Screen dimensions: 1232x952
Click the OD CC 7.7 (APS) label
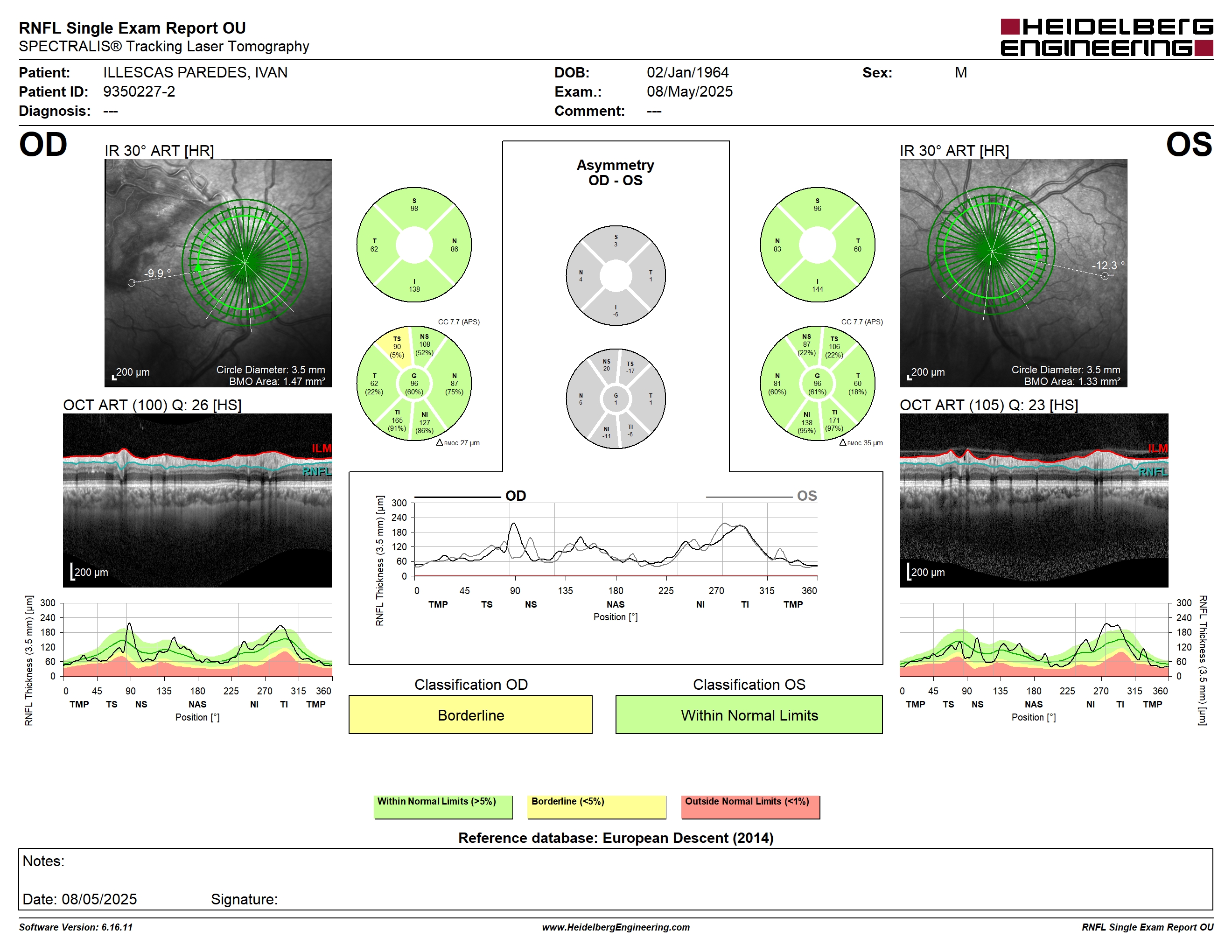click(459, 322)
